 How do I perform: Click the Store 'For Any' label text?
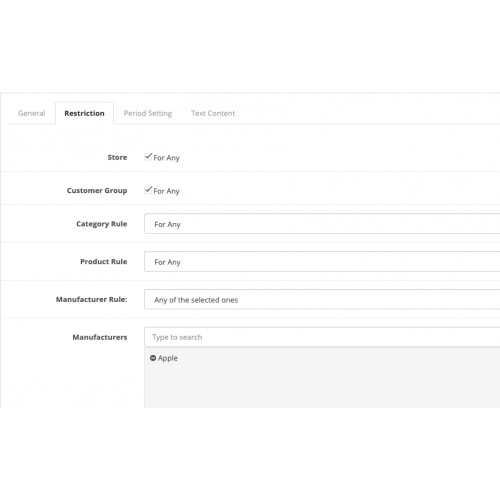pos(166,158)
